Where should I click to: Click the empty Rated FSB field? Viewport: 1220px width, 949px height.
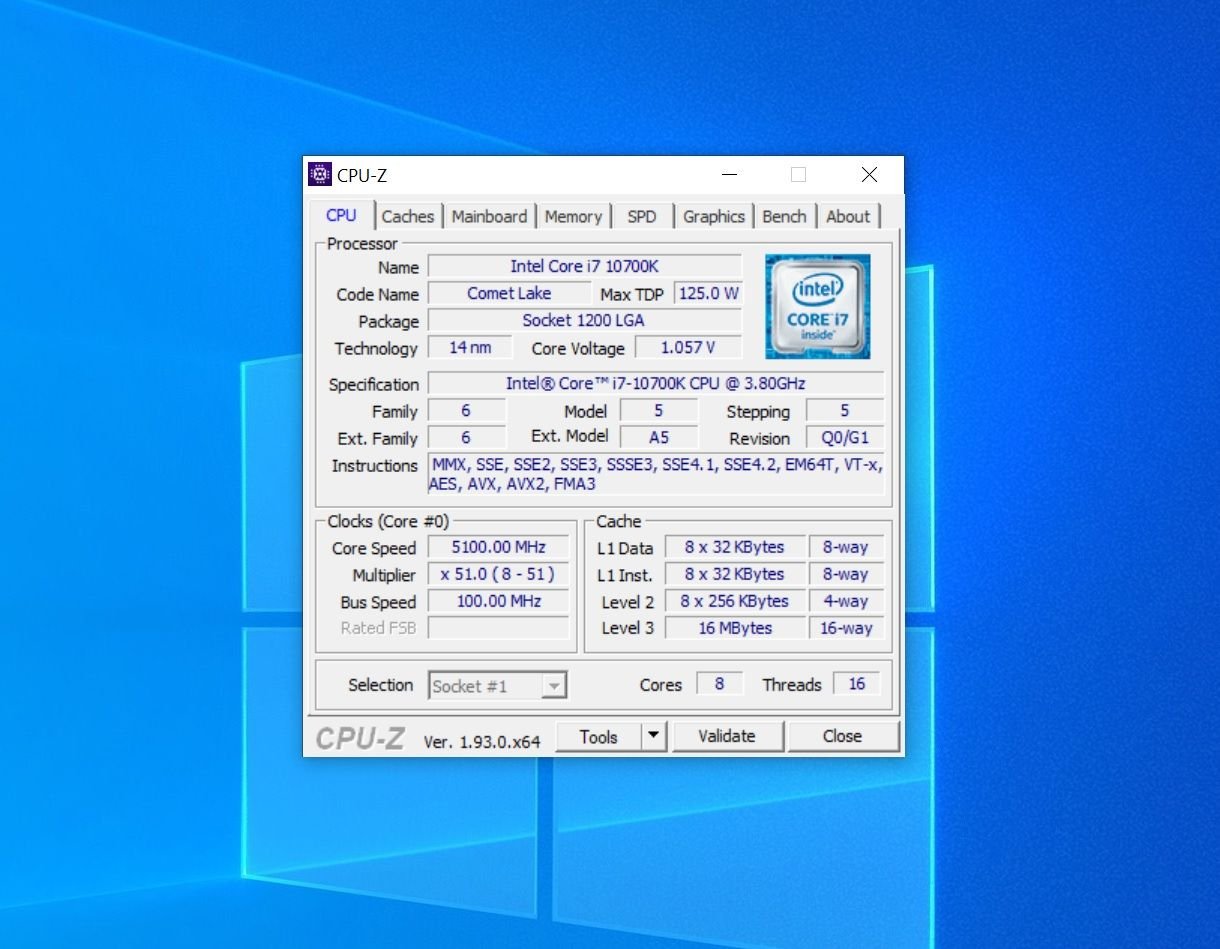[x=498, y=628]
